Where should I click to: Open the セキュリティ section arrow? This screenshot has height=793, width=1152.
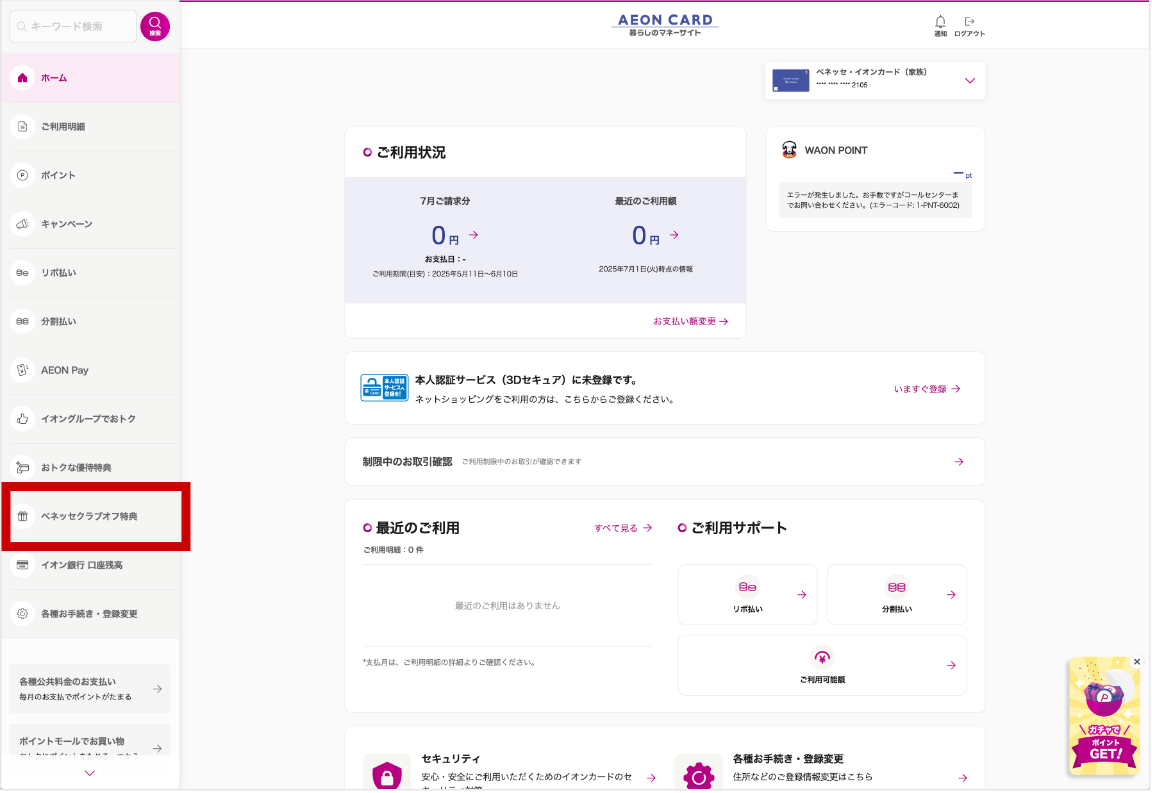point(651,778)
